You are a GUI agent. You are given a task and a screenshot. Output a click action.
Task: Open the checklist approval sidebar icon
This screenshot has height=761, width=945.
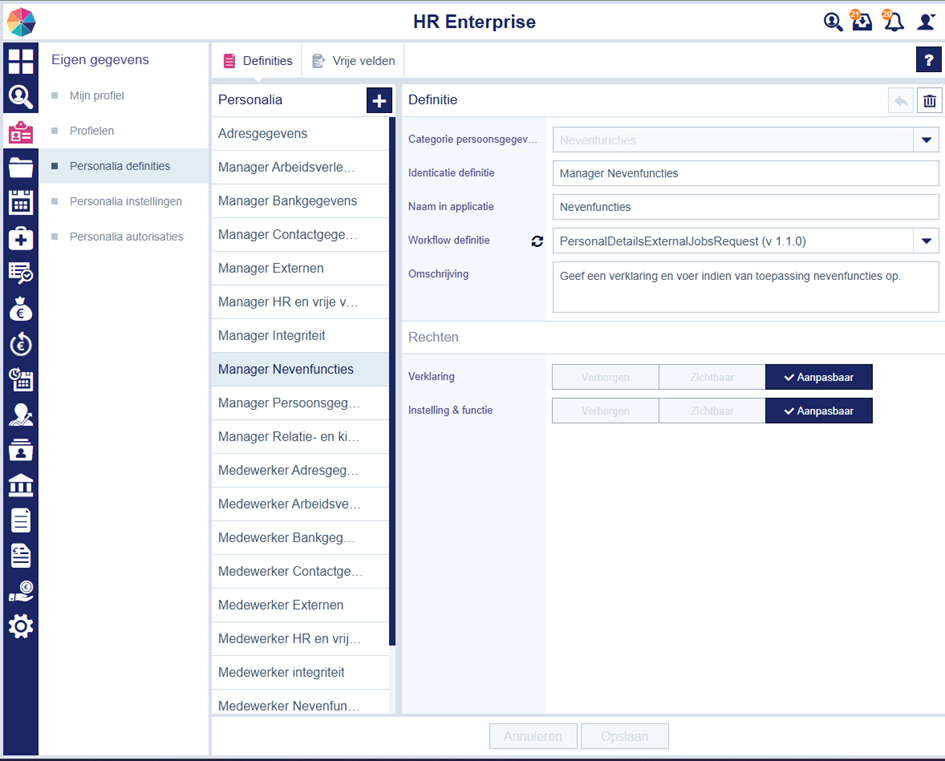(20, 273)
